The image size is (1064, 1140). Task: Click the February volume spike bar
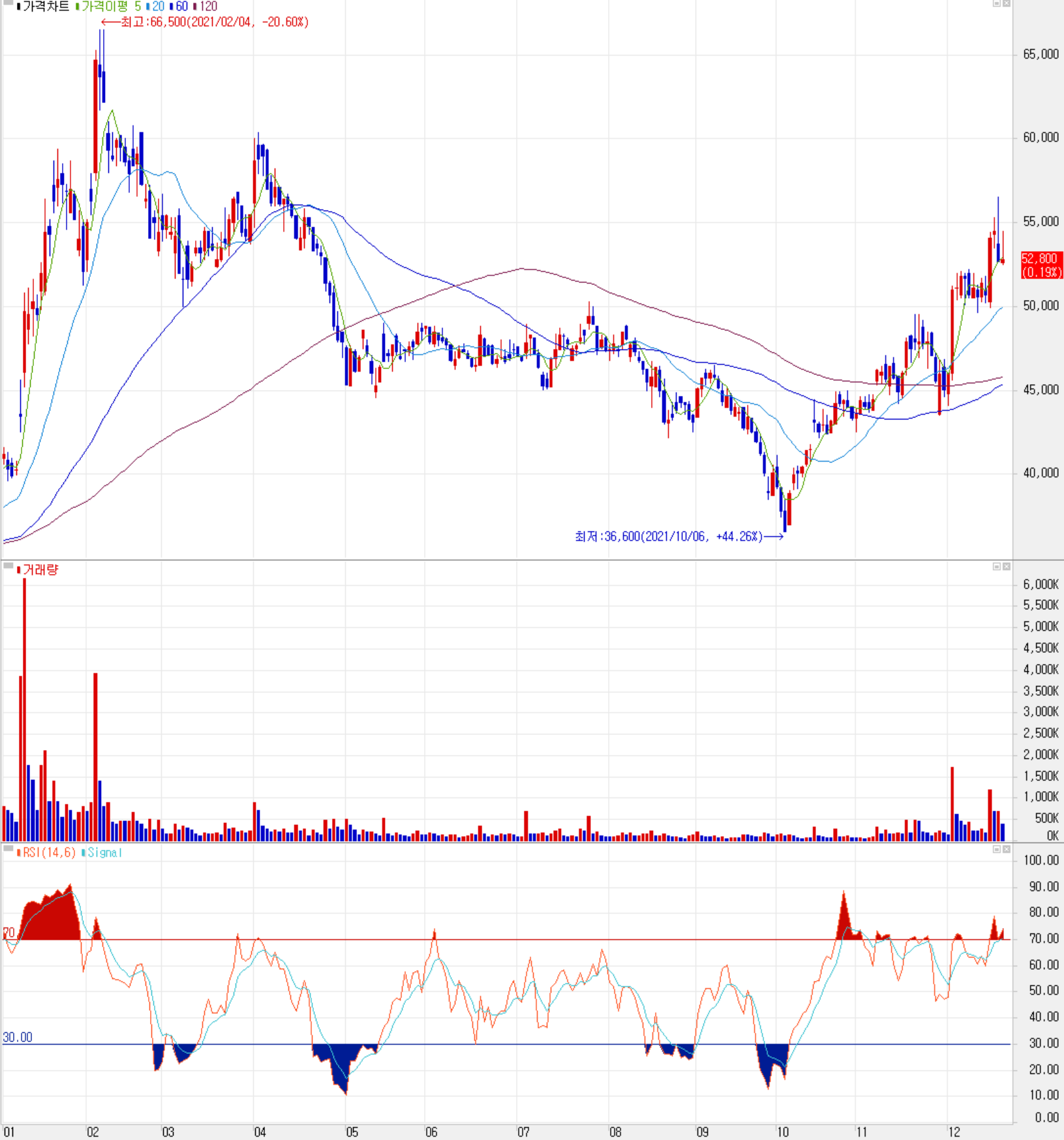tap(95, 757)
